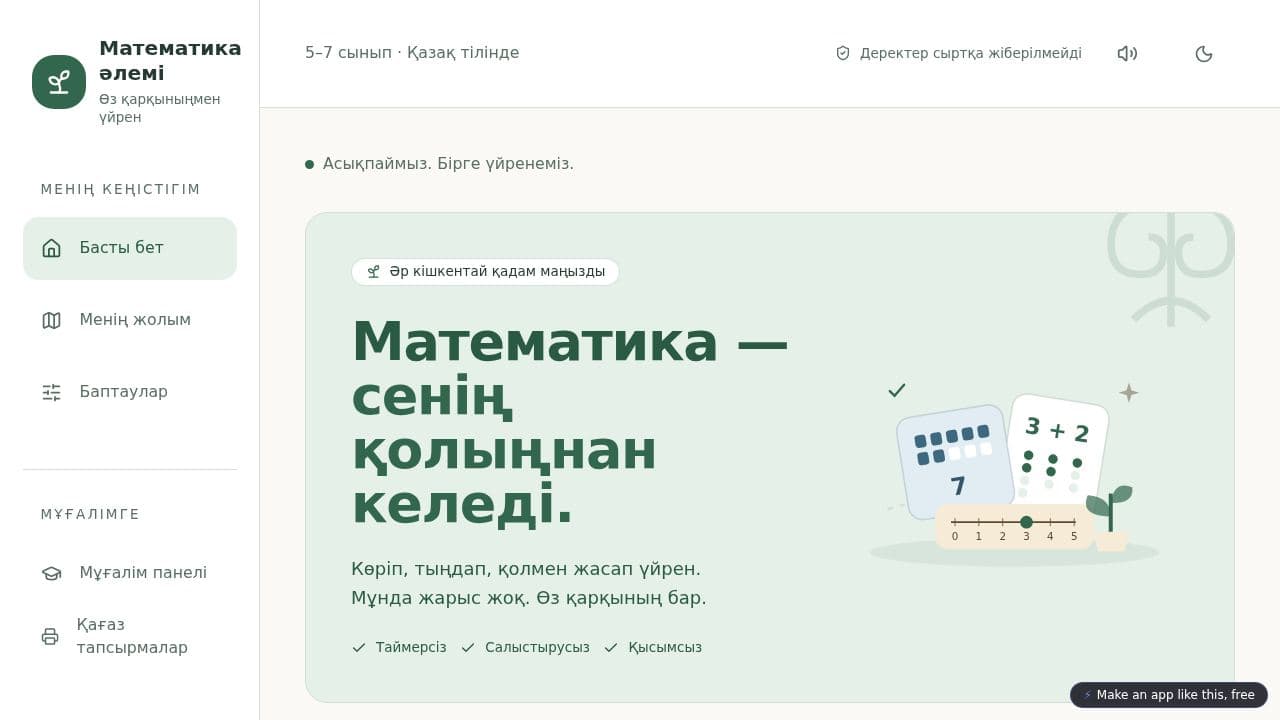Click the 5–7 сынып · Қазақ тілінде text
This screenshot has width=1280, height=720.
click(x=412, y=53)
